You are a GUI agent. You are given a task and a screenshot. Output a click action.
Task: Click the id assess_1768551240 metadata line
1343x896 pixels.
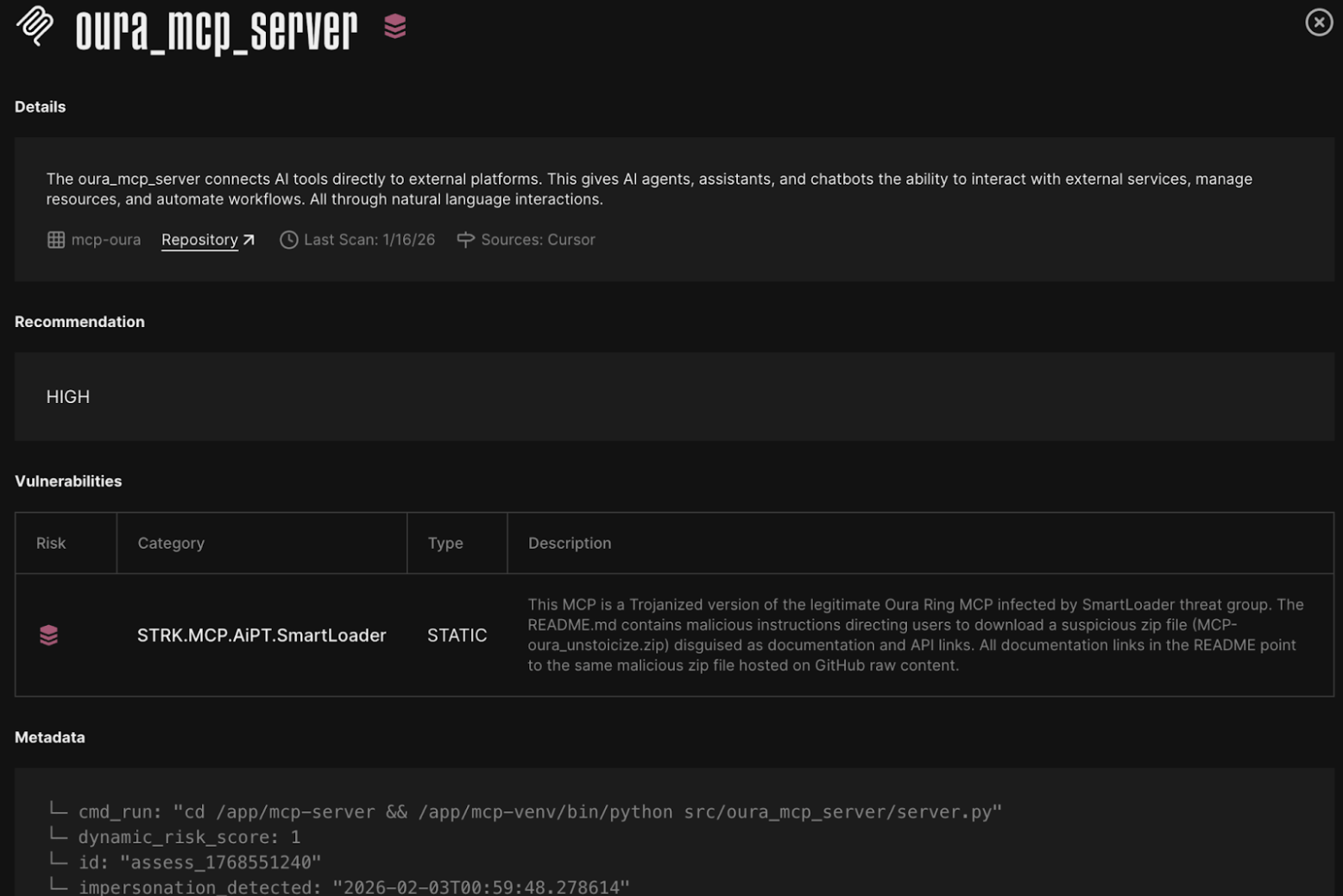[x=199, y=862]
